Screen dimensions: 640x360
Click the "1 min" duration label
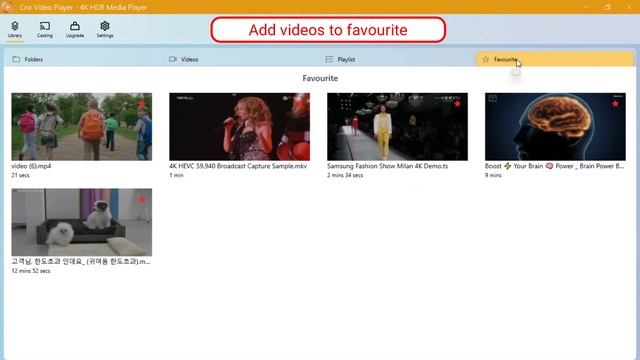[176, 175]
